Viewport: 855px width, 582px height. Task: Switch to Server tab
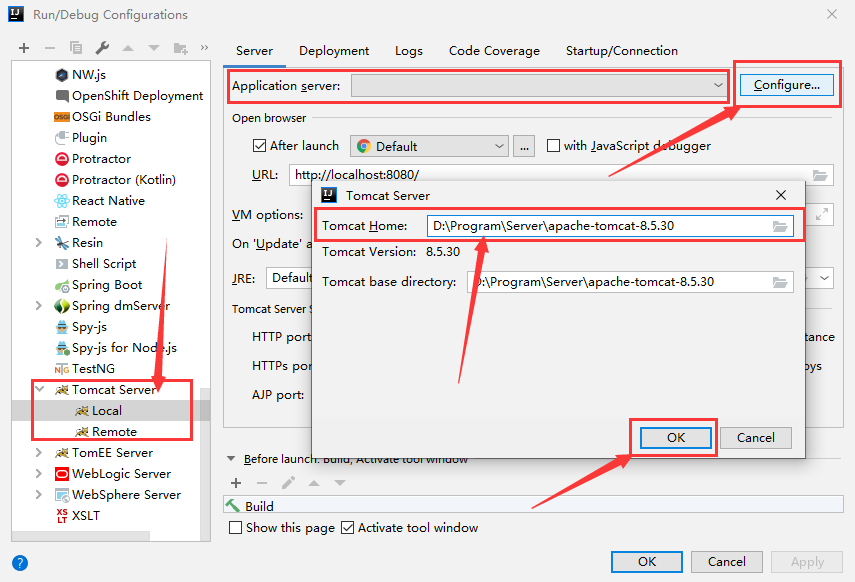point(254,51)
